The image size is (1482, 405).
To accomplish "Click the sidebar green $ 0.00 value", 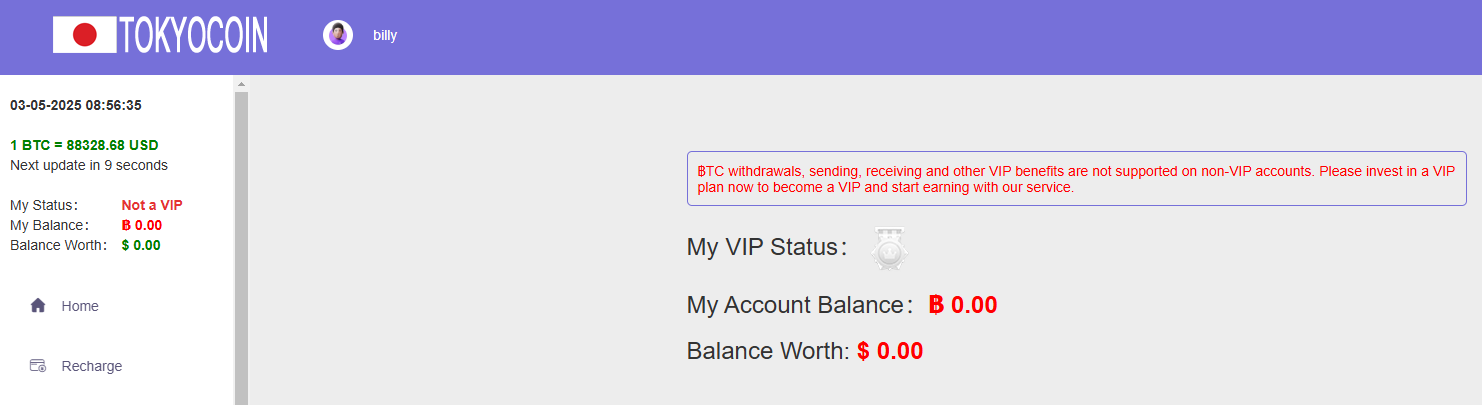I will (140, 245).
